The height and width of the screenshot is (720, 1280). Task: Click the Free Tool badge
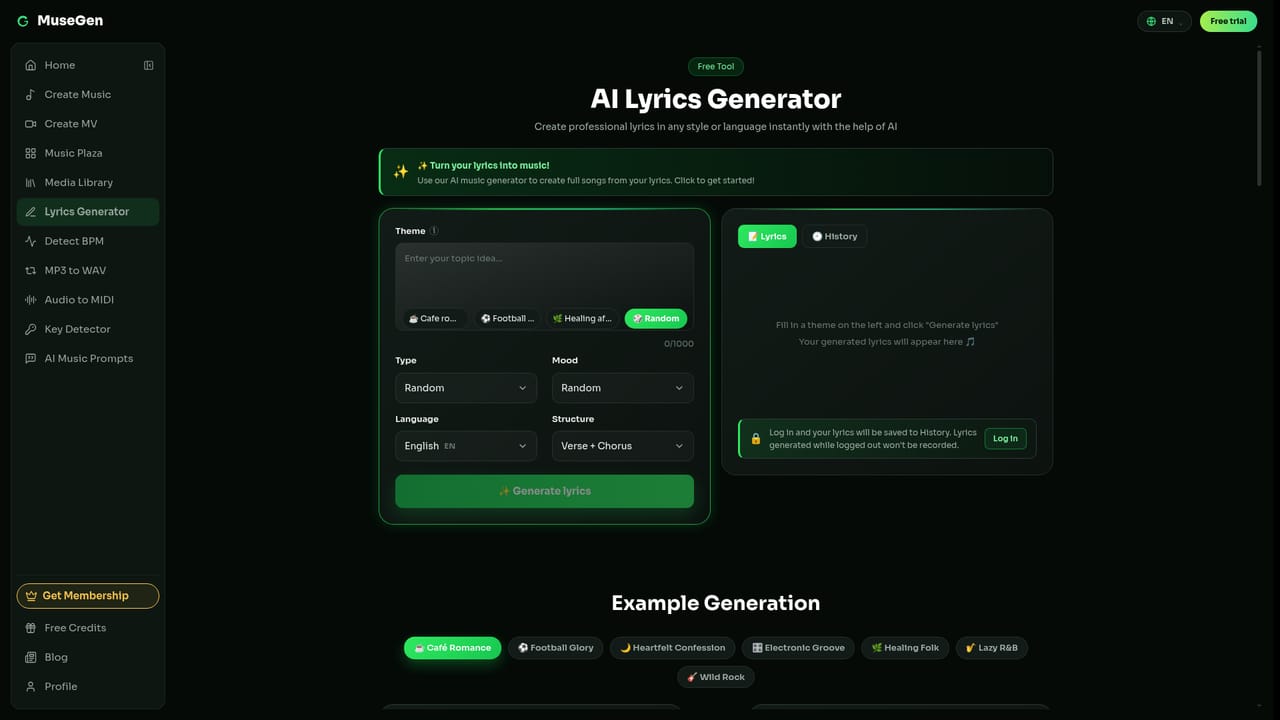click(716, 67)
